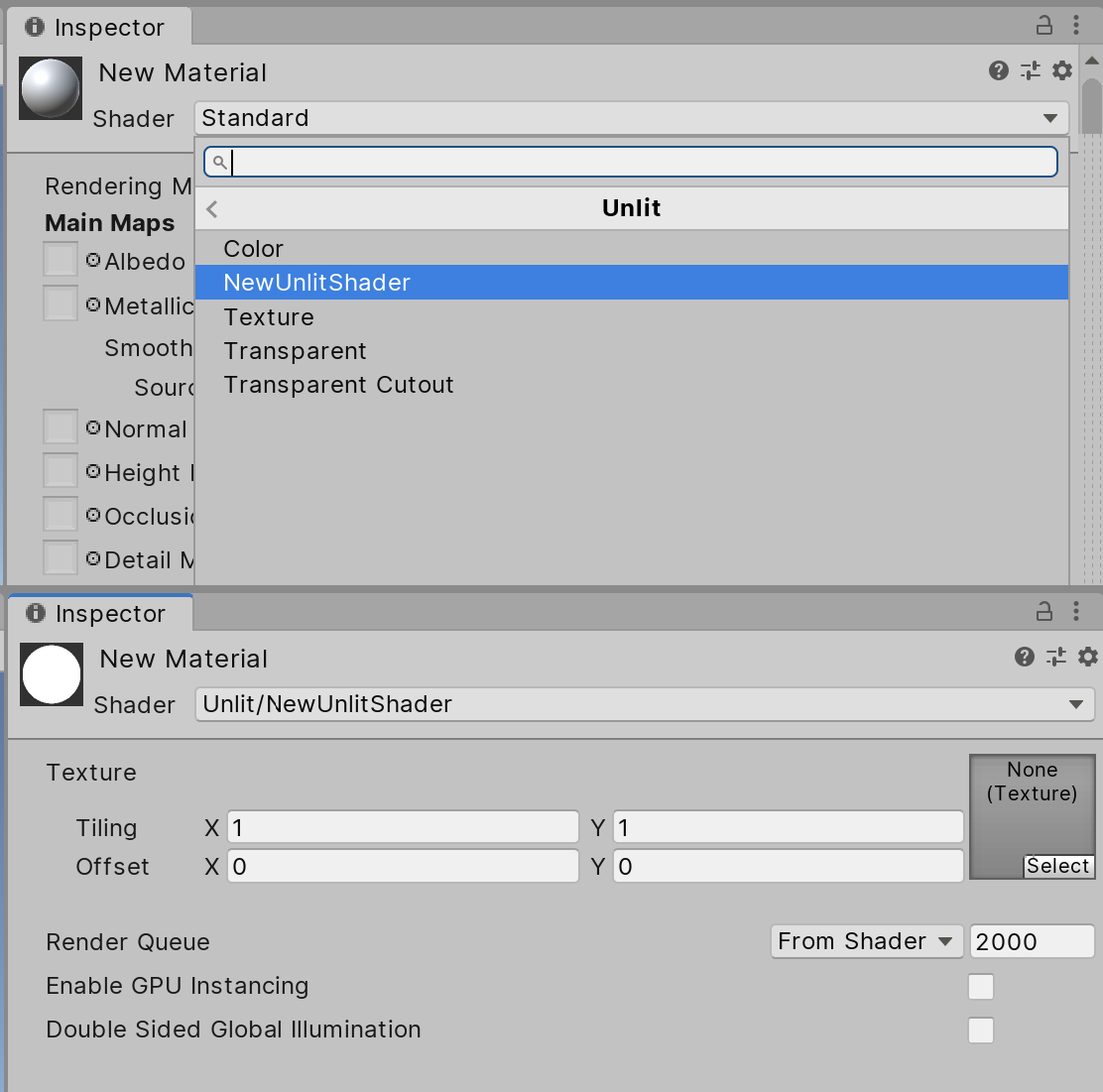Open the gear settings in the bottom Inspector
This screenshot has height=1092, width=1103.
[1088, 657]
